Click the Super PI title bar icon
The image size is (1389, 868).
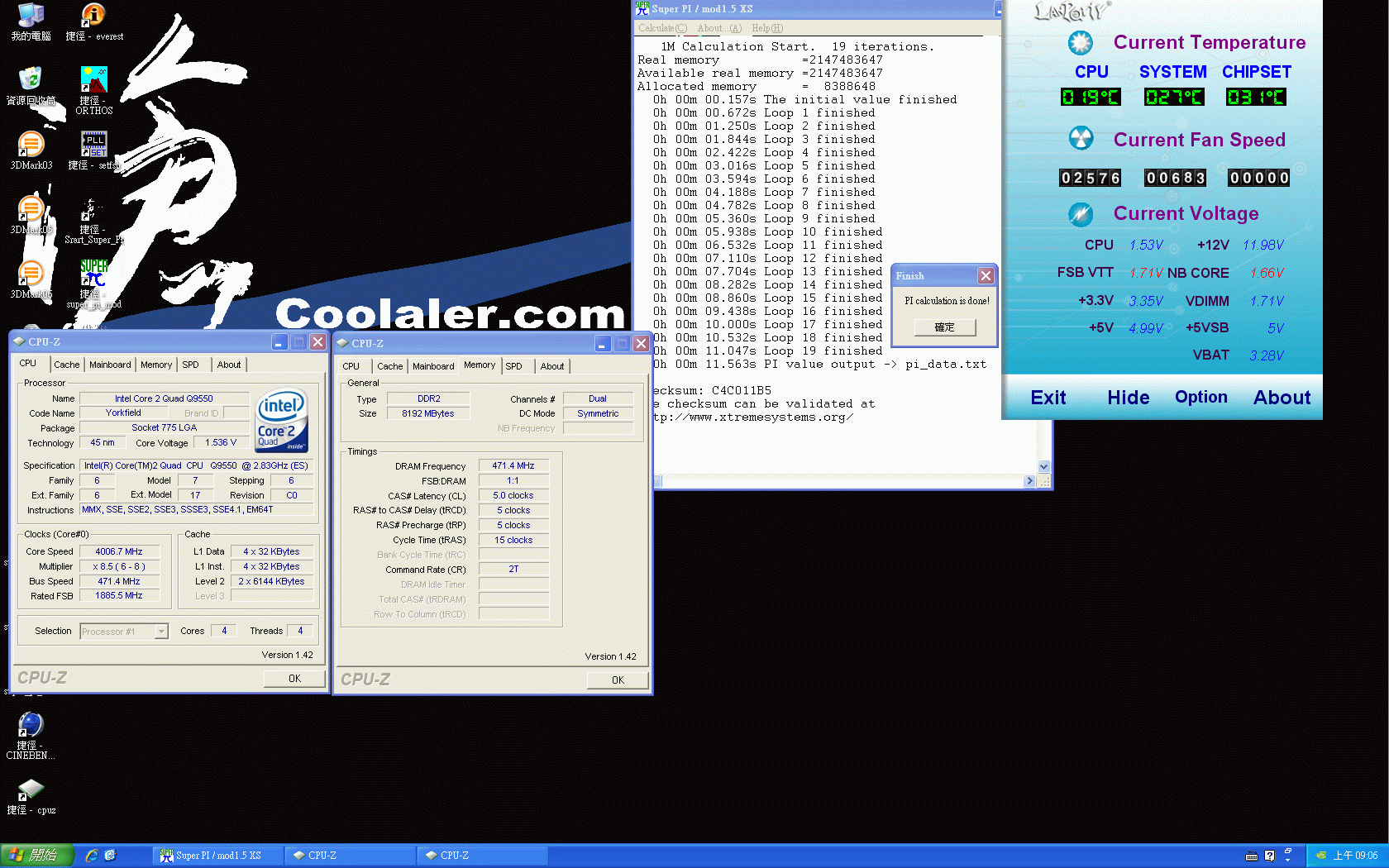(x=642, y=8)
